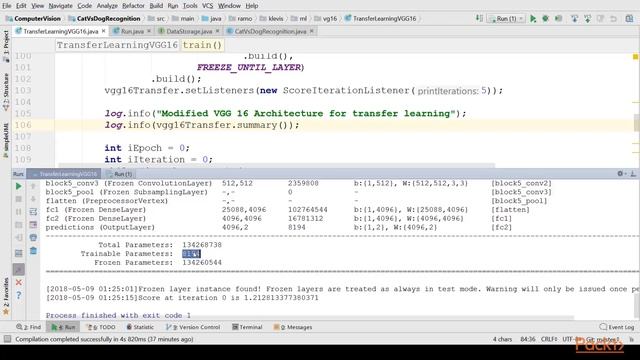Image resolution: width=640 pixels, height=360 pixels.
Task: Click the Down stack trace arrow in the Run panel
Action: click(x=33, y=199)
